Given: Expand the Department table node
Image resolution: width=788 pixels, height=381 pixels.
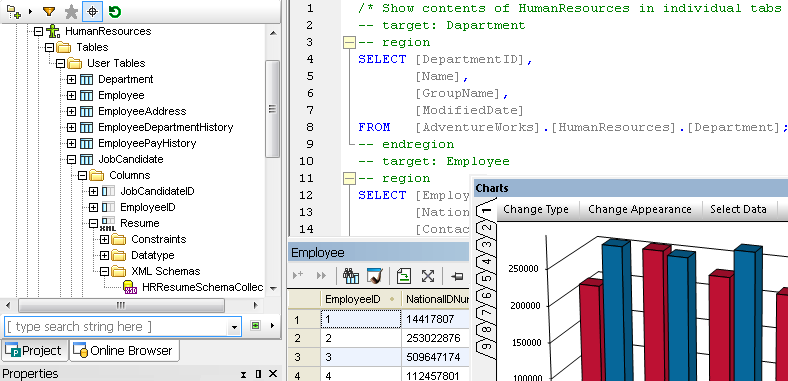Looking at the screenshot, I should 71,79.
